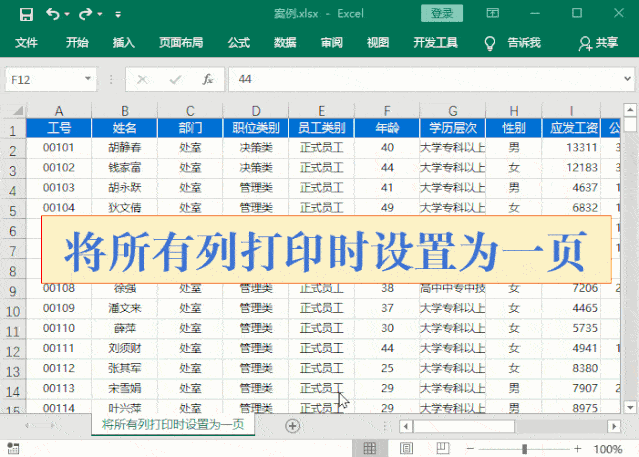Click the Insert Function fx icon
The image size is (639, 457).
click(207, 79)
